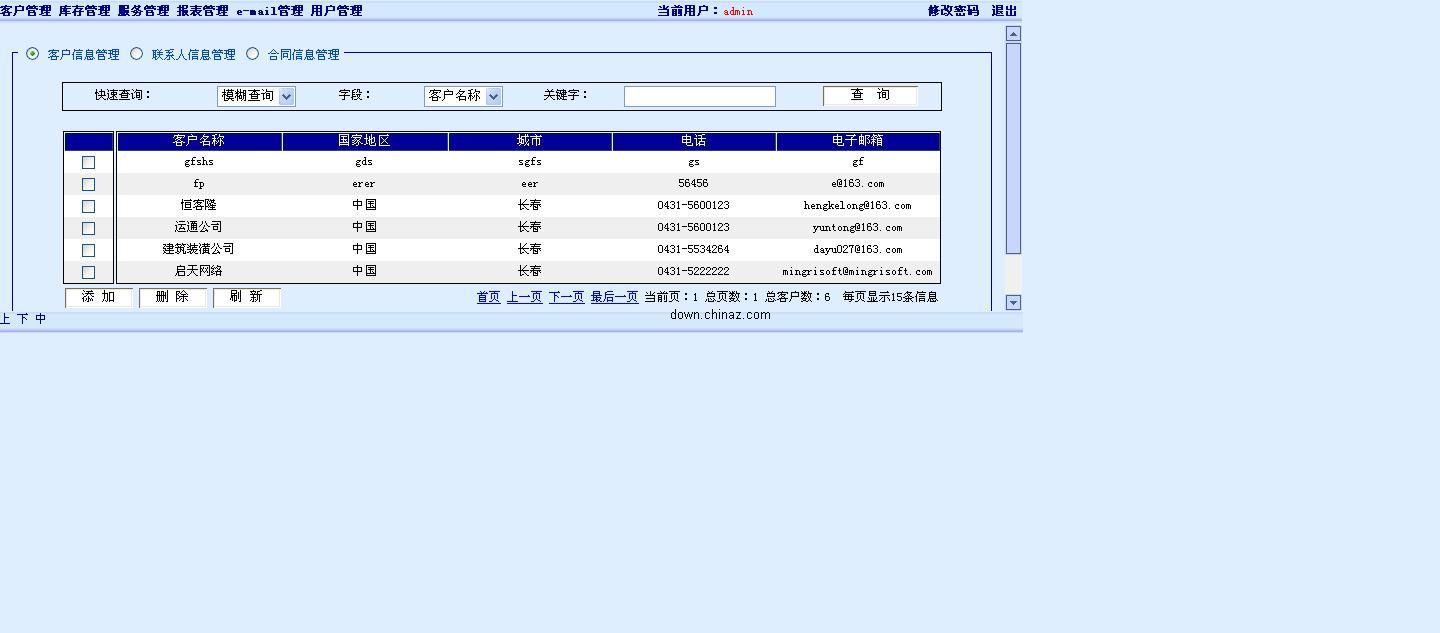Image resolution: width=1440 pixels, height=633 pixels.
Task: Expand the 客户名称 field dropdown
Action: tap(463, 96)
